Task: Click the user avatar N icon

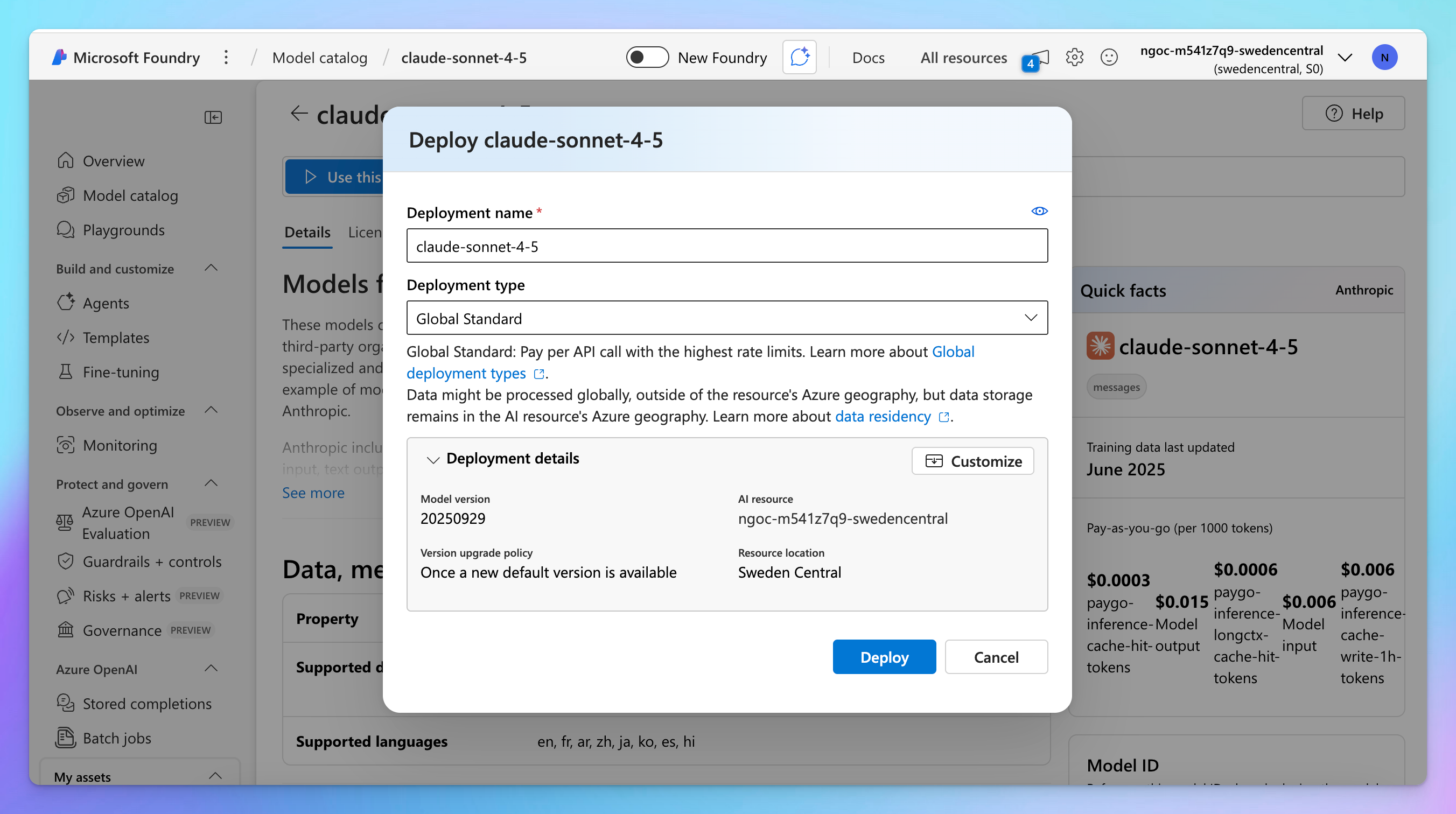Action: point(1384,58)
